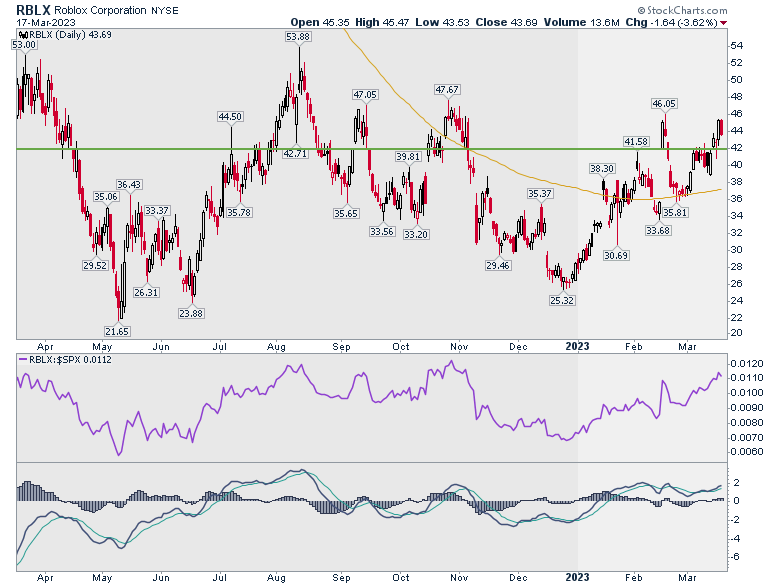Click the 39.81 price label
The height and width of the screenshot is (586, 780).
408,156
